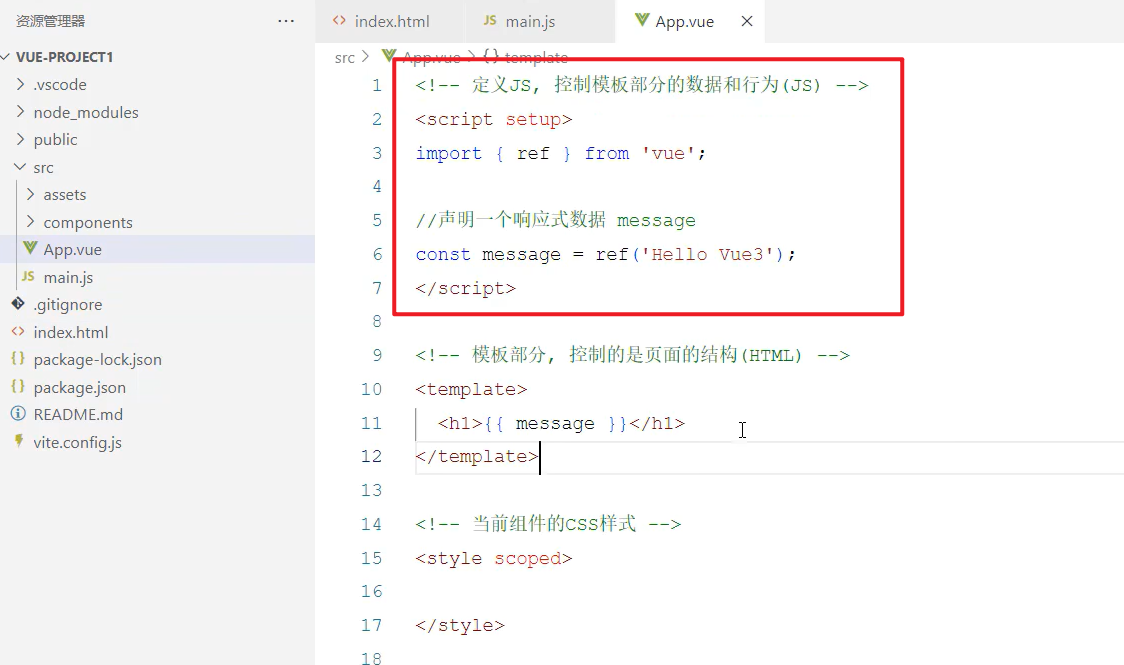Click the git icon beside .gitignore

[18, 304]
